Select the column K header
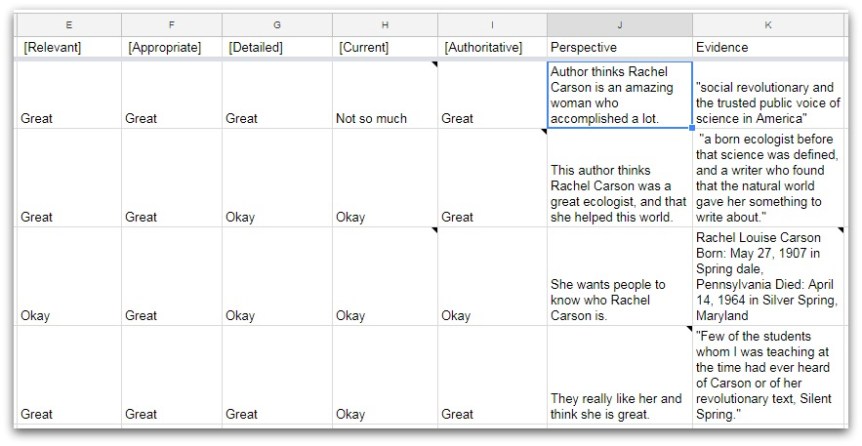This screenshot has width=862, height=446. coord(768,25)
